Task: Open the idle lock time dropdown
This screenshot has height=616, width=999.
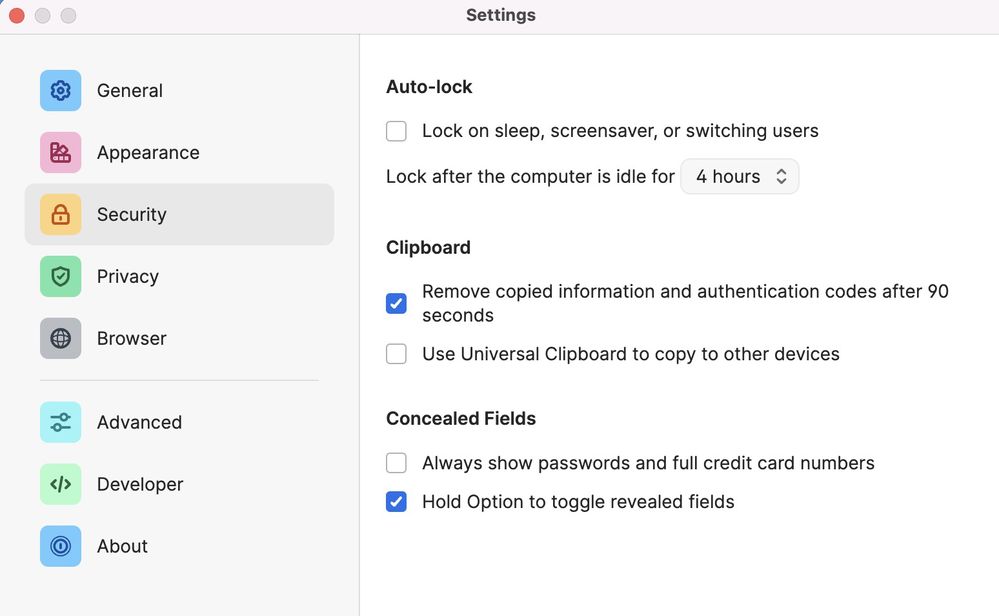Action: (739, 177)
